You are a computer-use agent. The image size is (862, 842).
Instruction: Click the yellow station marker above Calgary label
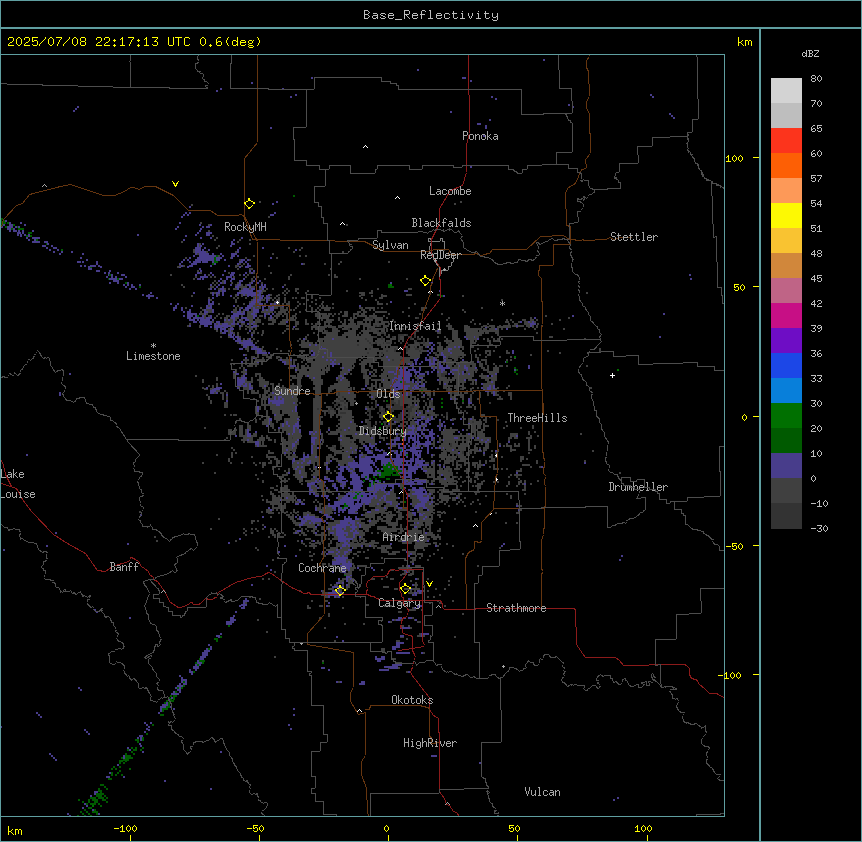[405, 589]
